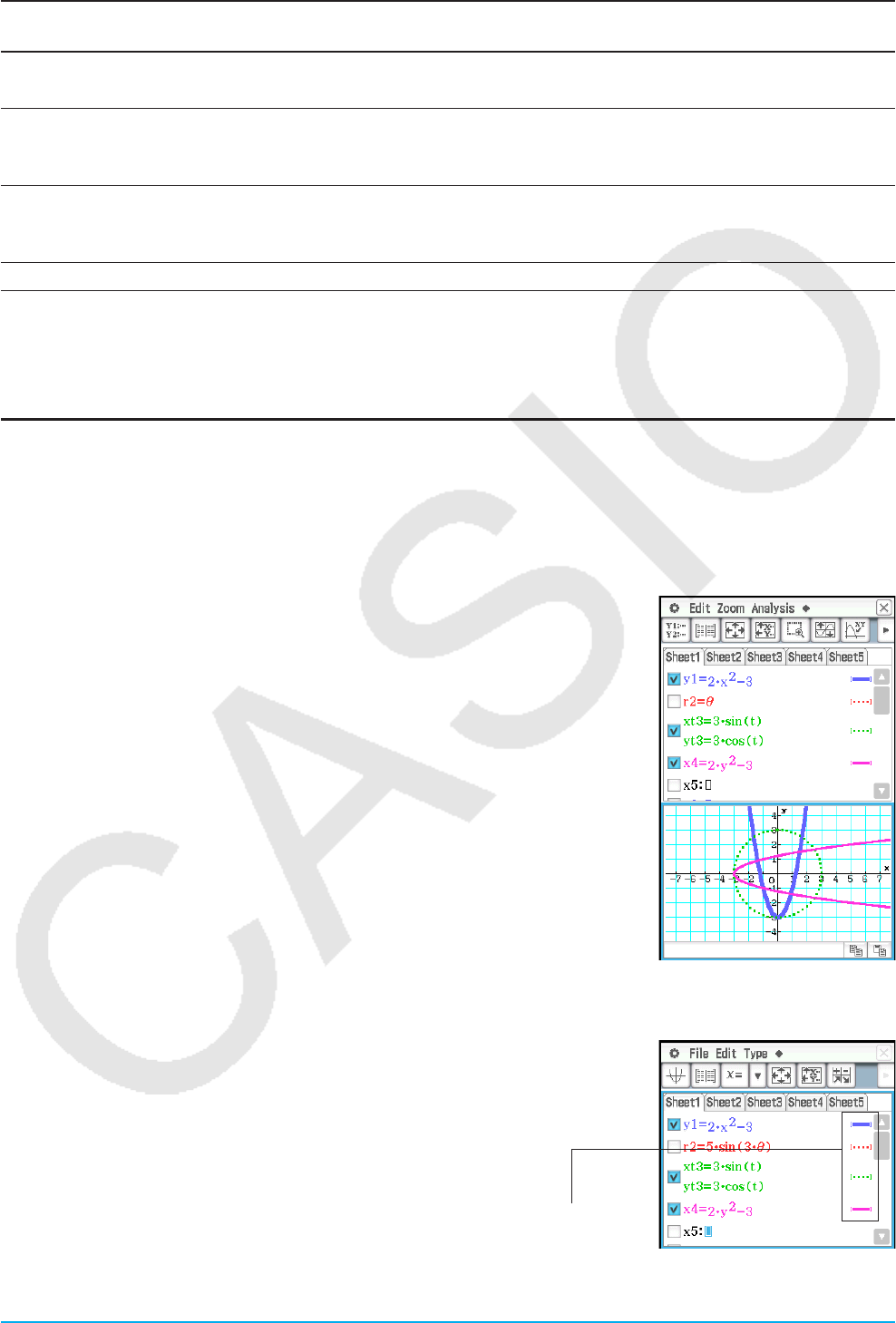Click the diamond menu after Type
The image size is (896, 1323).
point(778,1054)
